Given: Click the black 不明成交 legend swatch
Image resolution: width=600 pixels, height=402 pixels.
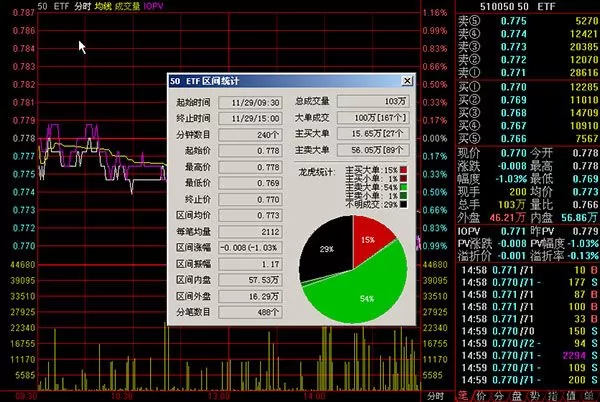Looking at the screenshot, I should pyautogui.click(x=403, y=205).
